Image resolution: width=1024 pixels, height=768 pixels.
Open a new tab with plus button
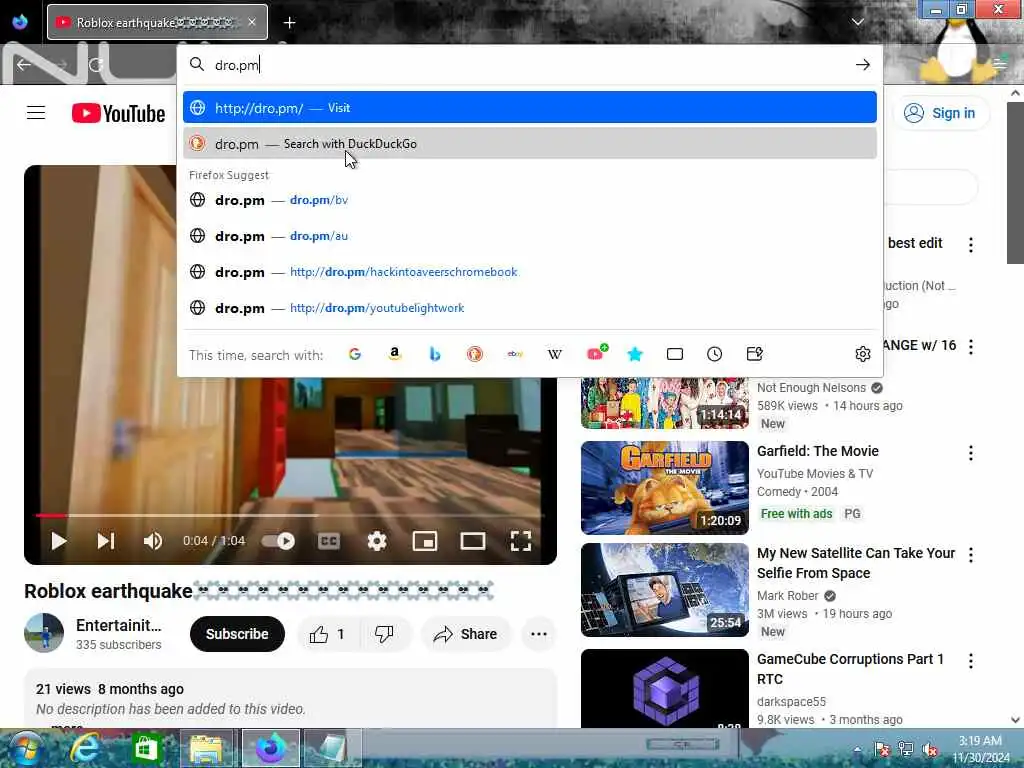click(x=289, y=23)
